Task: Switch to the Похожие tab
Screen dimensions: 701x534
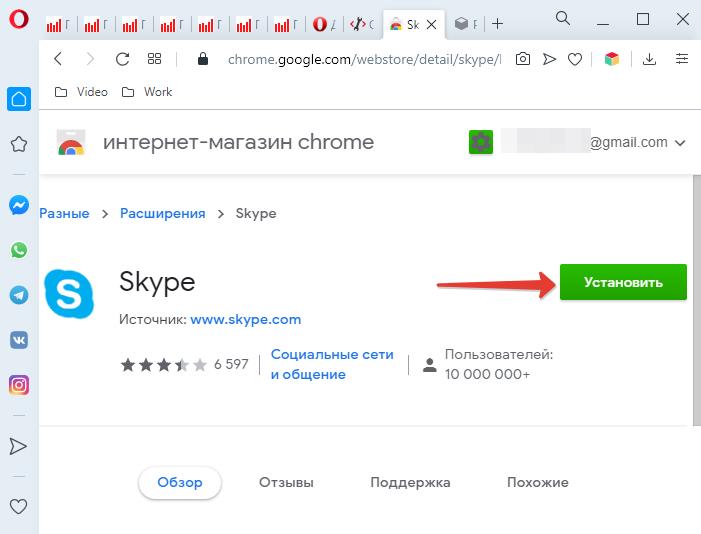Action: coord(537,483)
